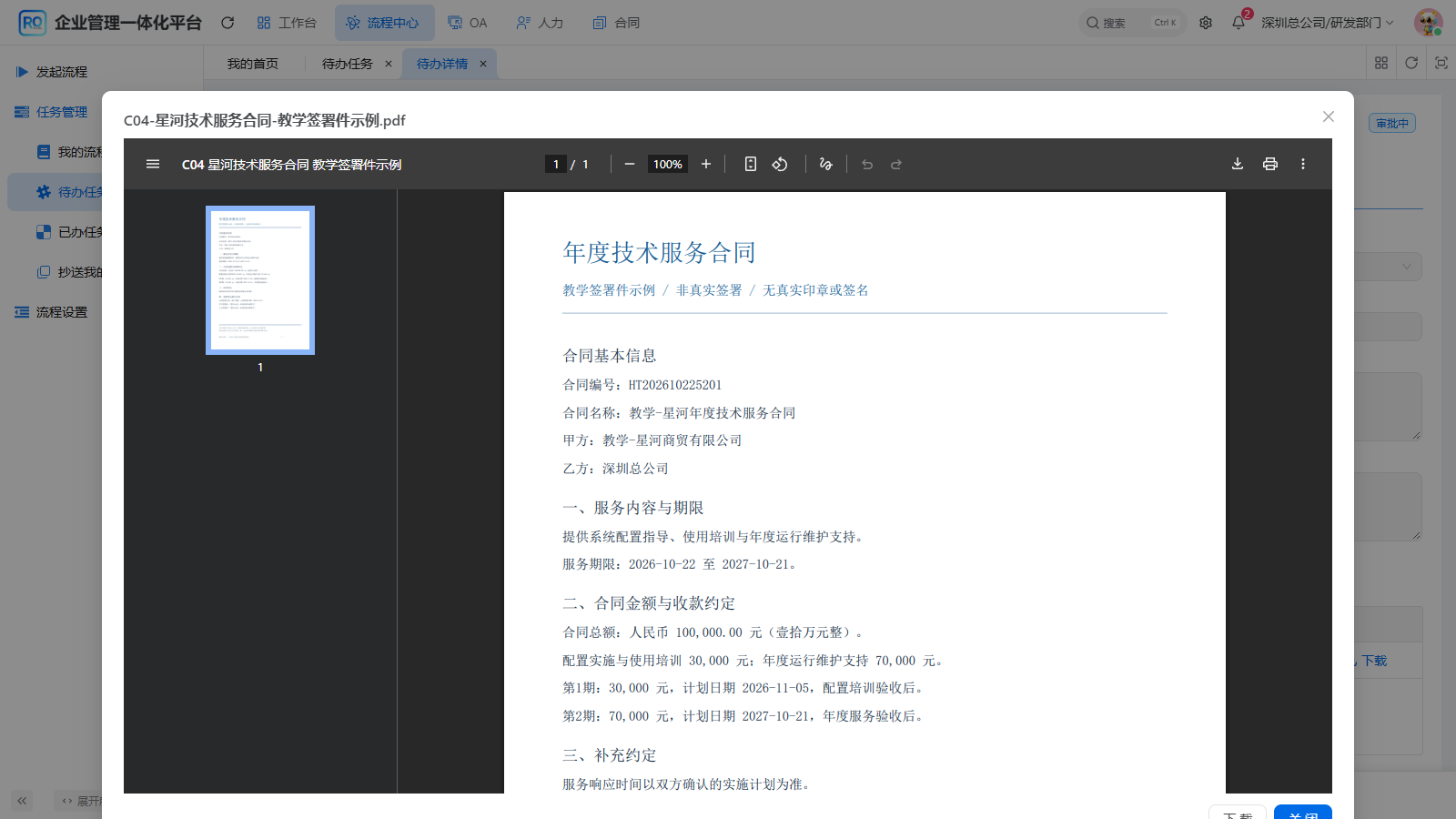Zoom out with the minus icon
Viewport: 1456px width, 819px height.
tap(629, 164)
